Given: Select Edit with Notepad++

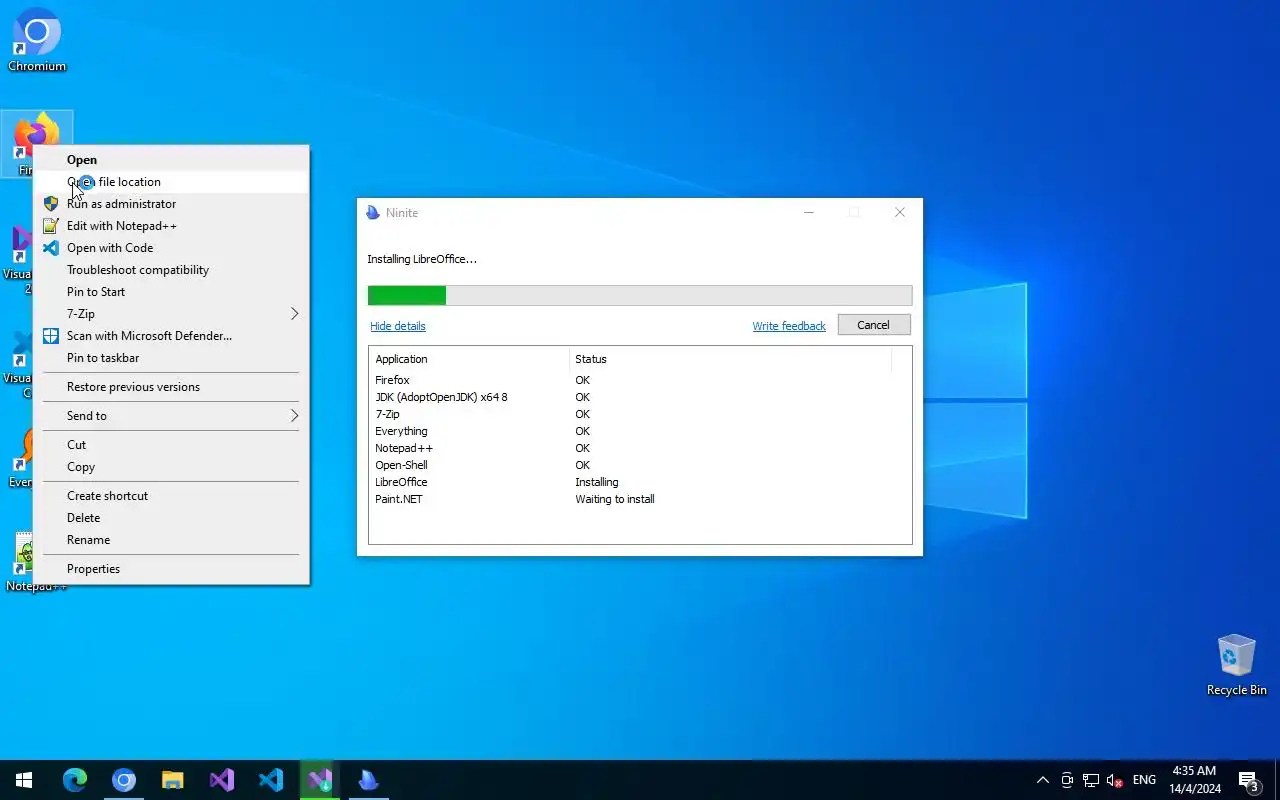Looking at the screenshot, I should point(171,225).
